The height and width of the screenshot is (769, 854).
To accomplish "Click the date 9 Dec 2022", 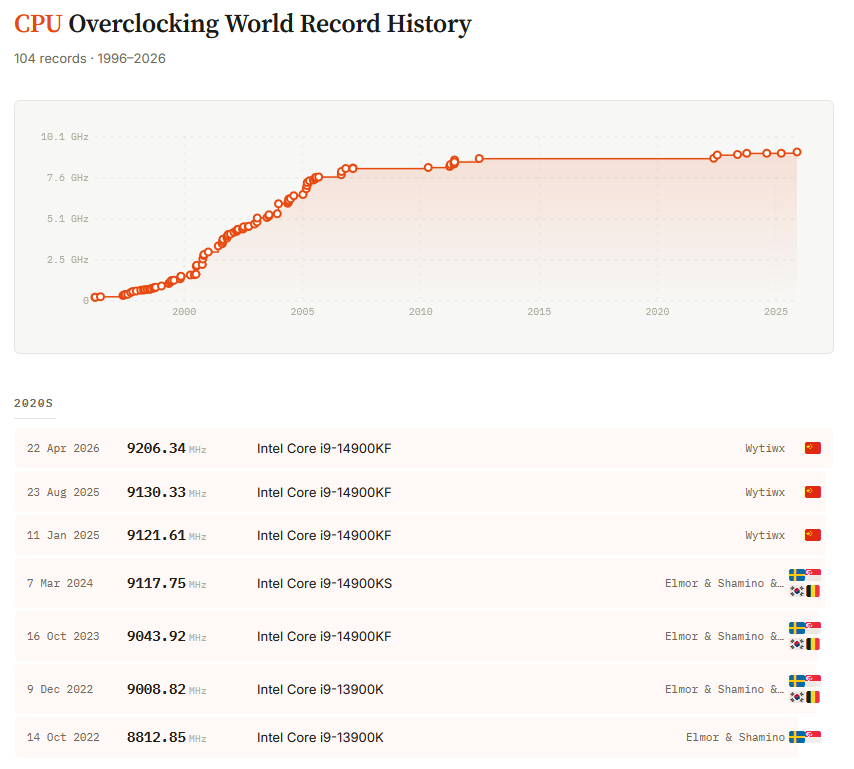I will click(60, 689).
